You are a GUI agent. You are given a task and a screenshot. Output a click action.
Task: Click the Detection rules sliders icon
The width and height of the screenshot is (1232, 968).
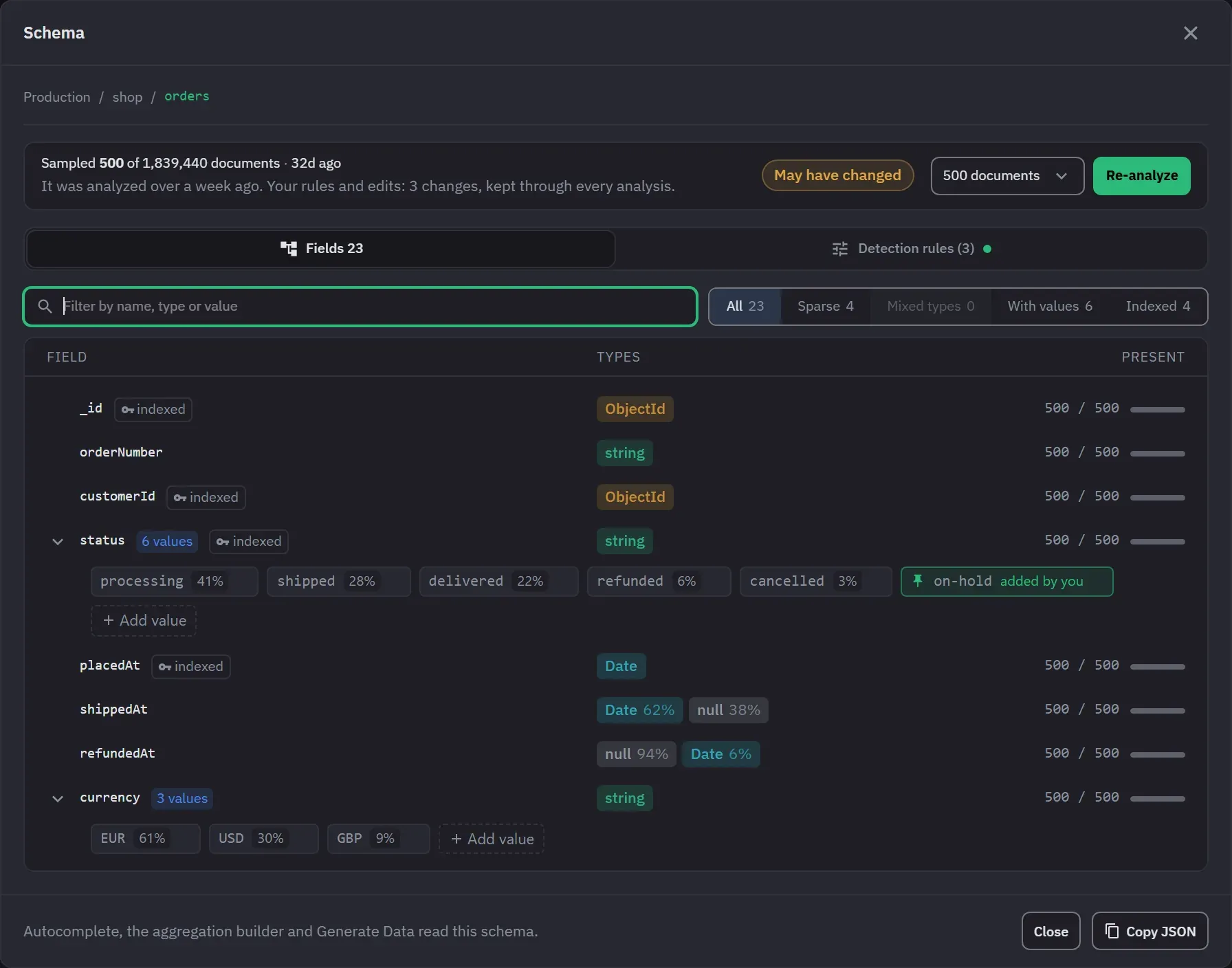[839, 248]
